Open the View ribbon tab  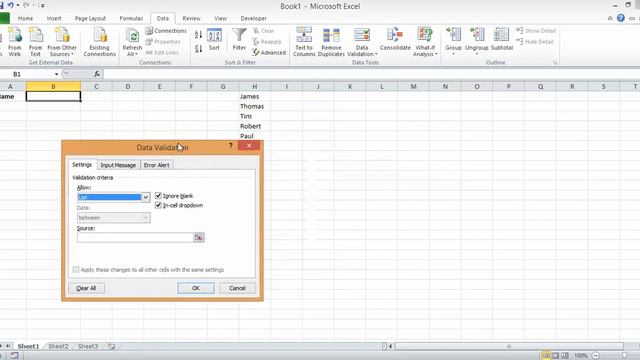[x=220, y=18]
